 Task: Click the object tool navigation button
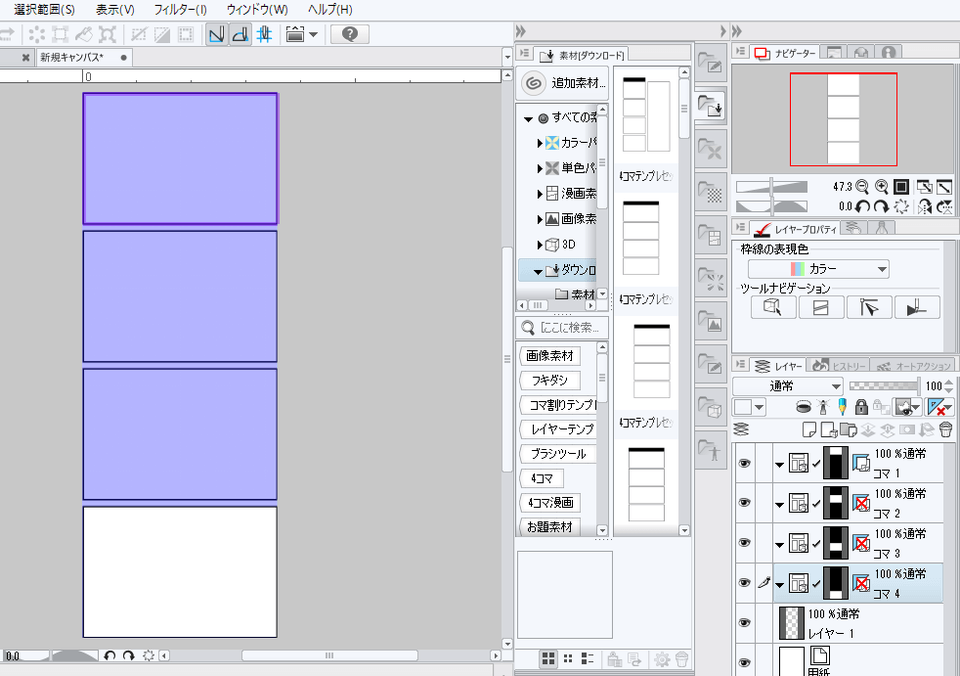[x=773, y=308]
